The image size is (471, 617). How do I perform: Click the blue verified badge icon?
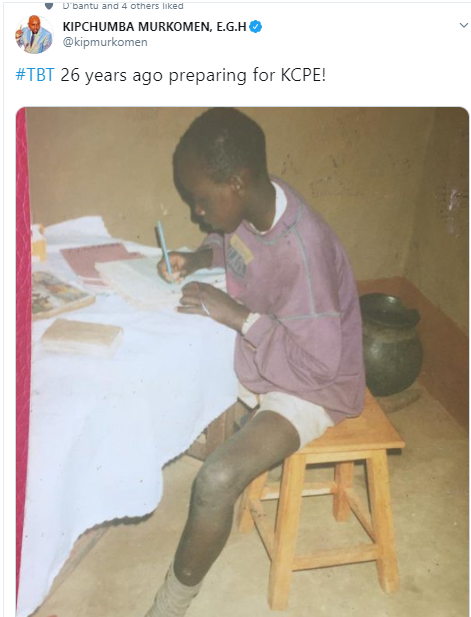[x=256, y=27]
